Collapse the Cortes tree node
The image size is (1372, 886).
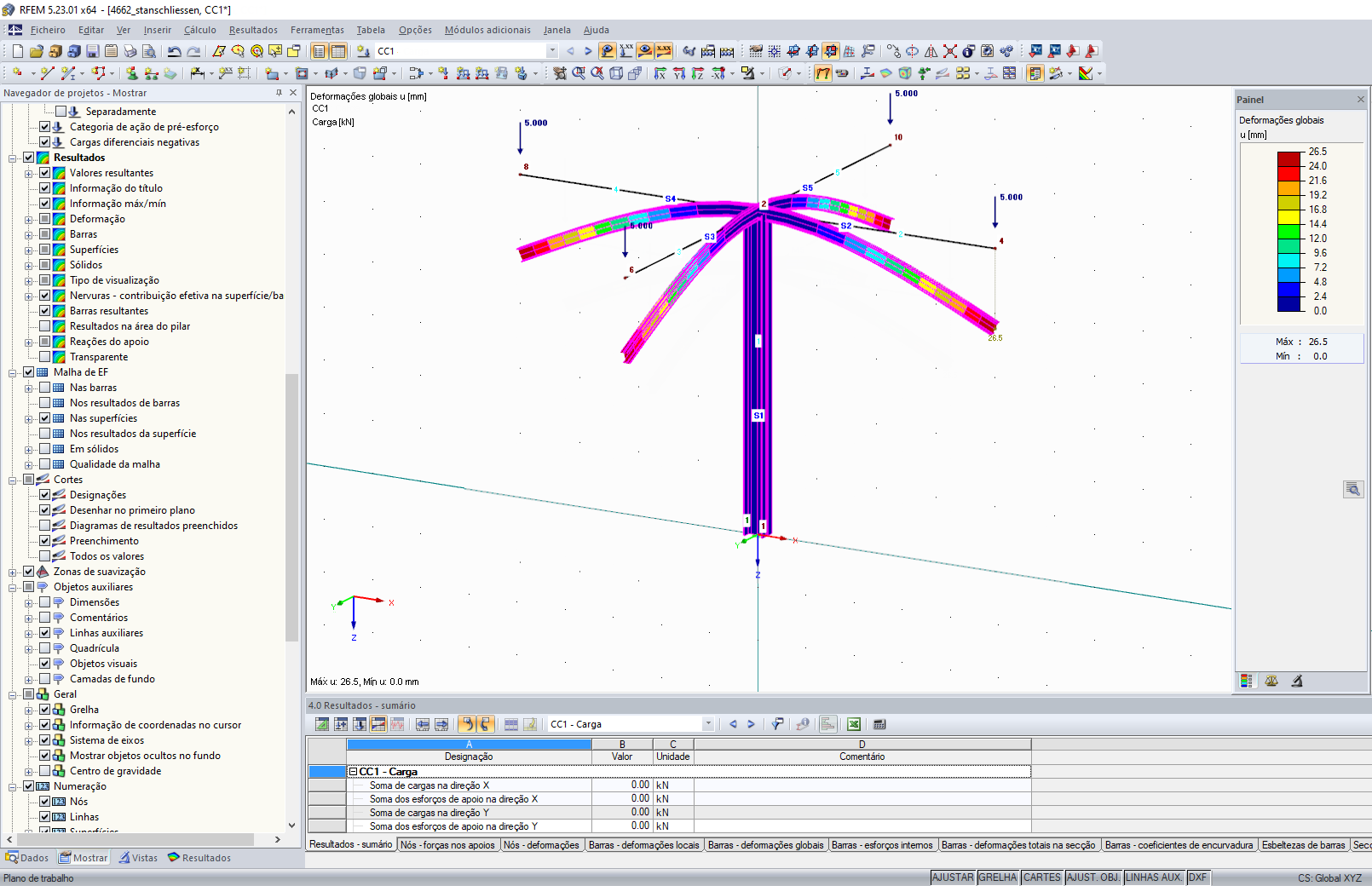pyautogui.click(x=13, y=480)
